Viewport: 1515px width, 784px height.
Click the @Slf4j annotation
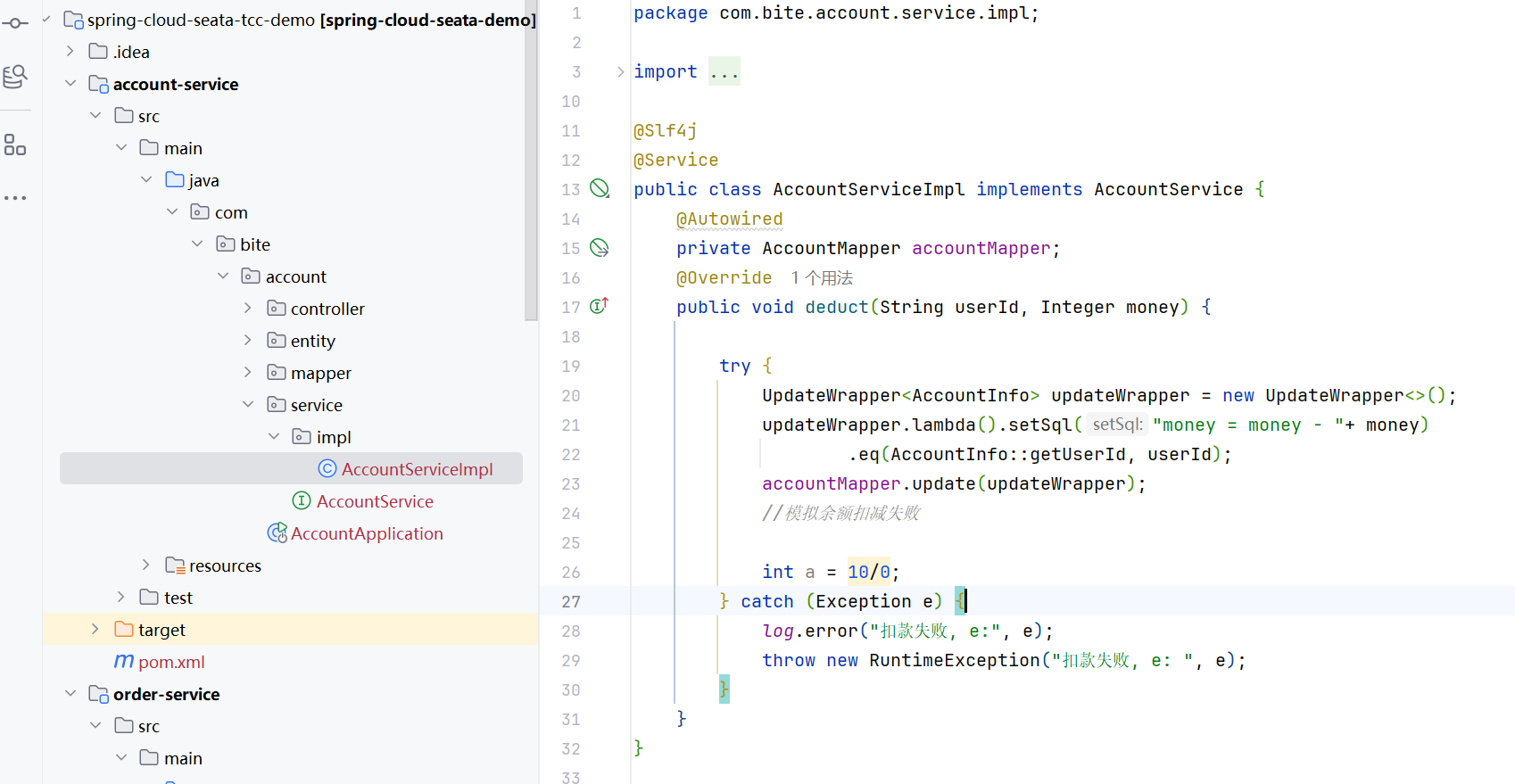click(x=666, y=130)
